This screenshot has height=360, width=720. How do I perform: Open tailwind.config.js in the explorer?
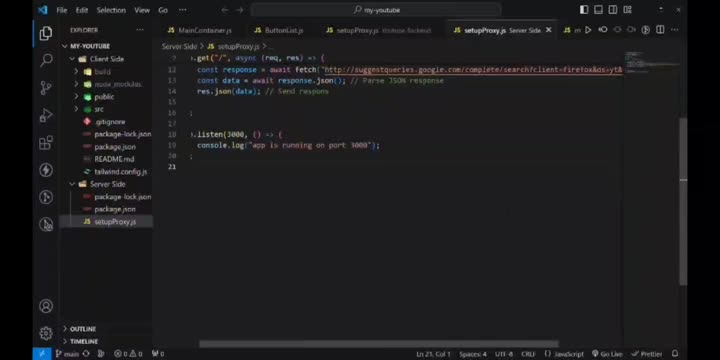pos(121,172)
